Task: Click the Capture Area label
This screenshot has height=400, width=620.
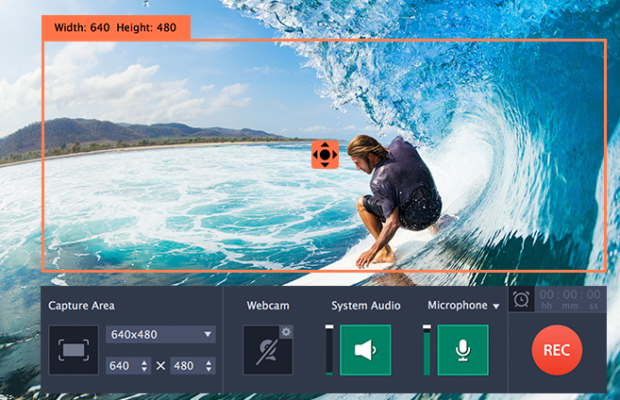Action: (81, 306)
